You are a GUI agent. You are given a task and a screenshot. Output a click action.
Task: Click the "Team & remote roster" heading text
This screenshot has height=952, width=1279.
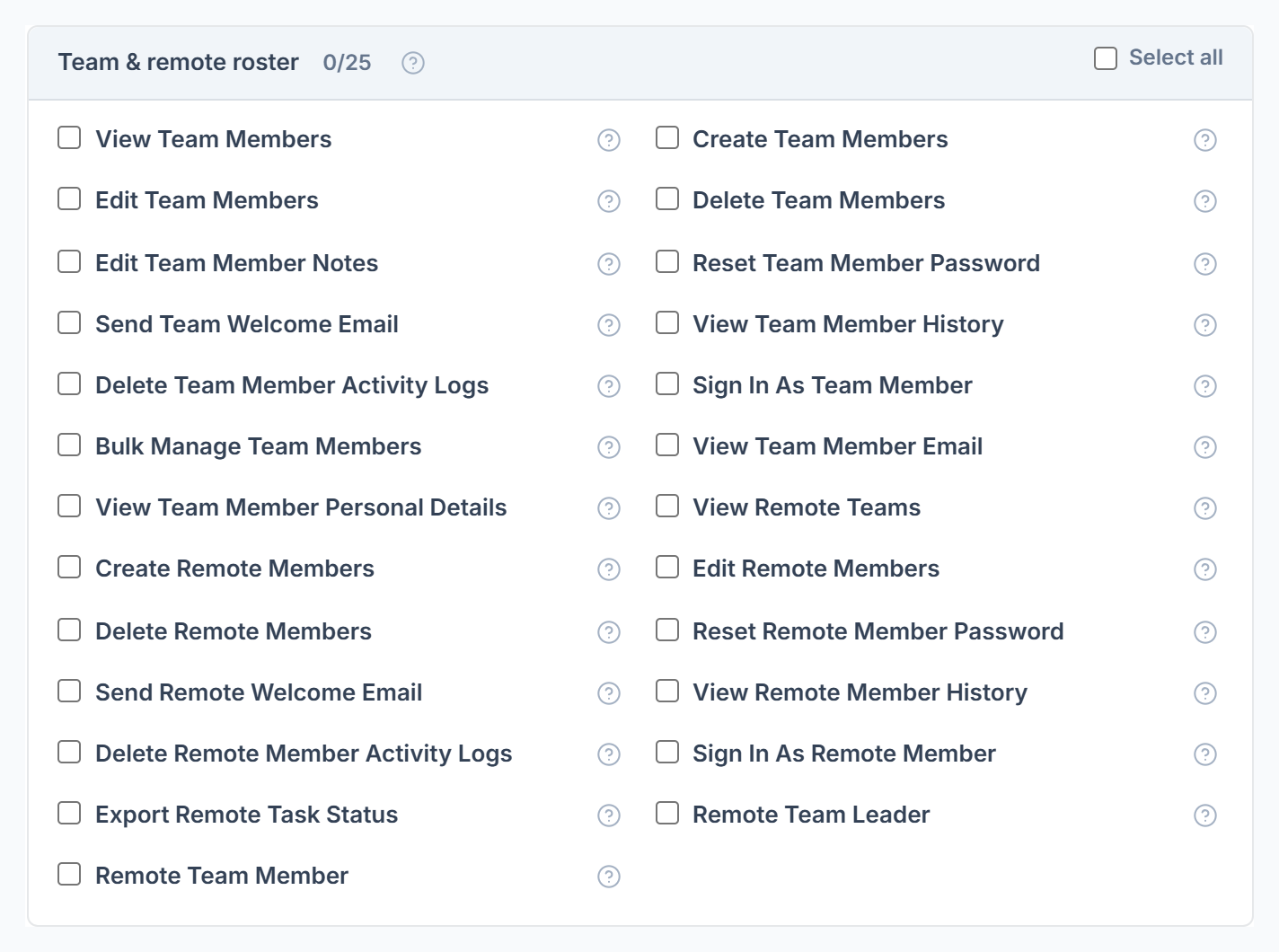(179, 62)
